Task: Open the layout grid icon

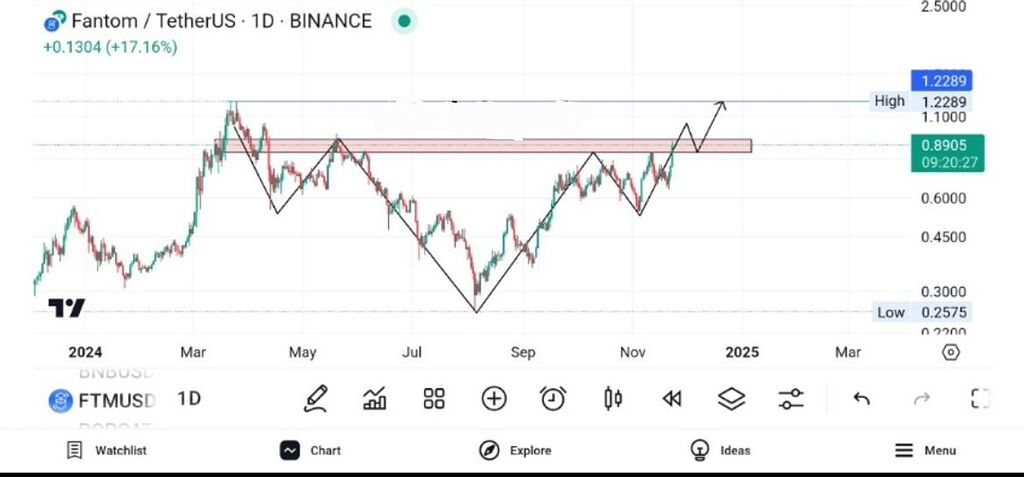Action: point(434,399)
